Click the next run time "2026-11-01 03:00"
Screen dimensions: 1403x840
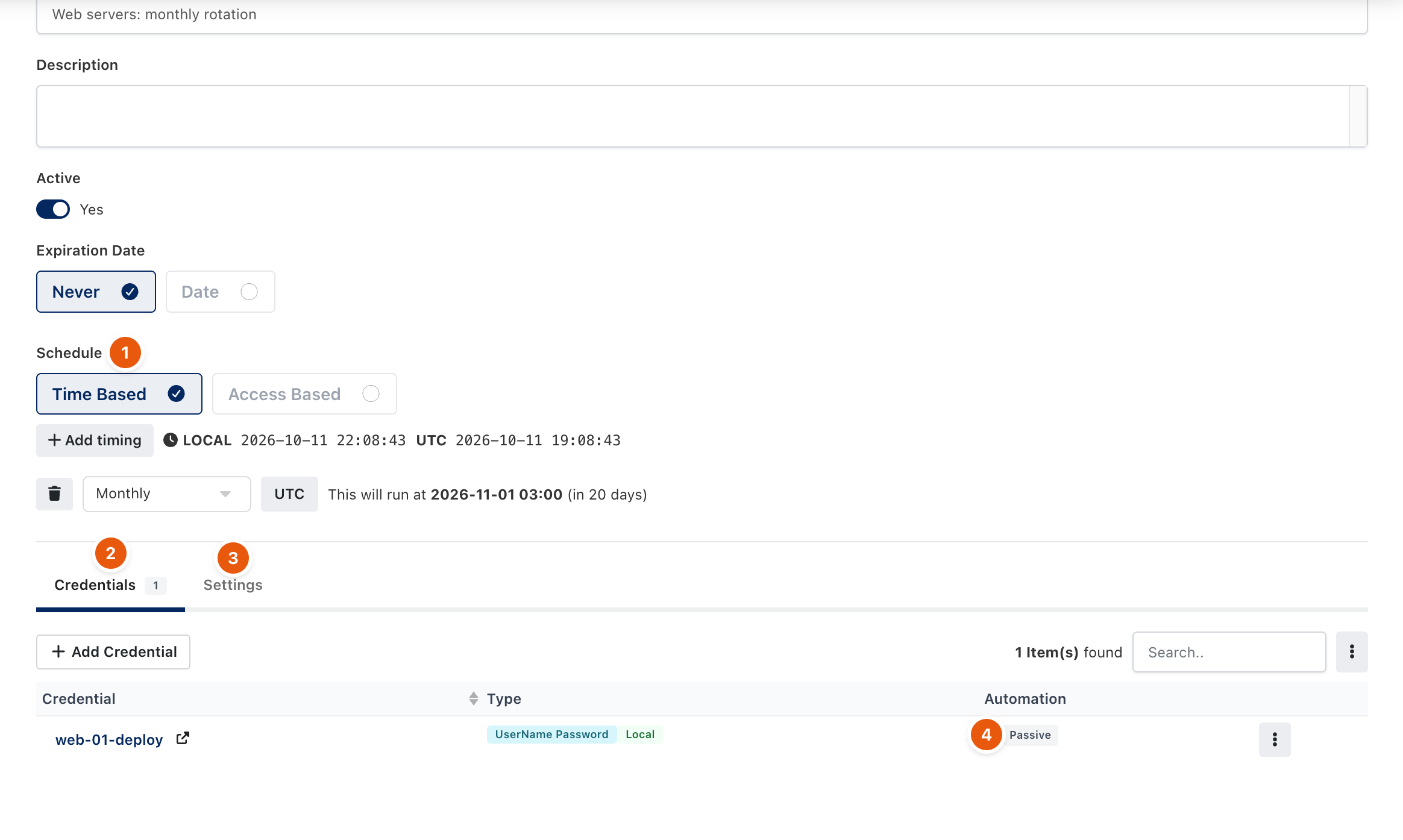point(496,494)
